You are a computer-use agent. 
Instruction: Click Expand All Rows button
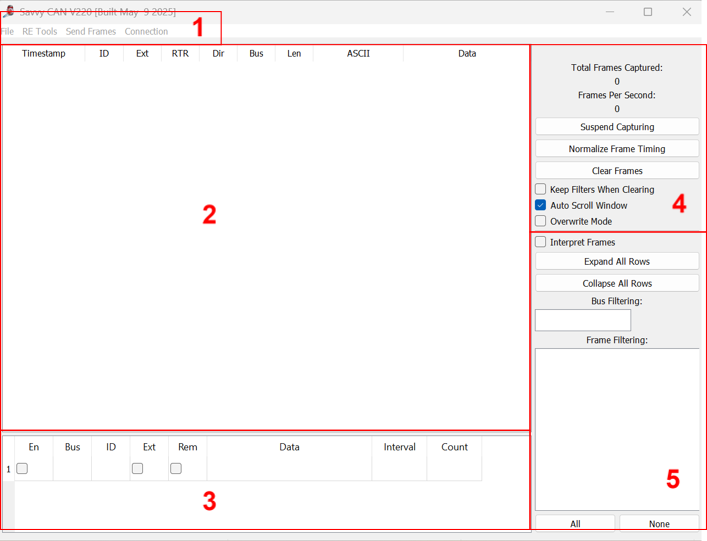coord(617,262)
